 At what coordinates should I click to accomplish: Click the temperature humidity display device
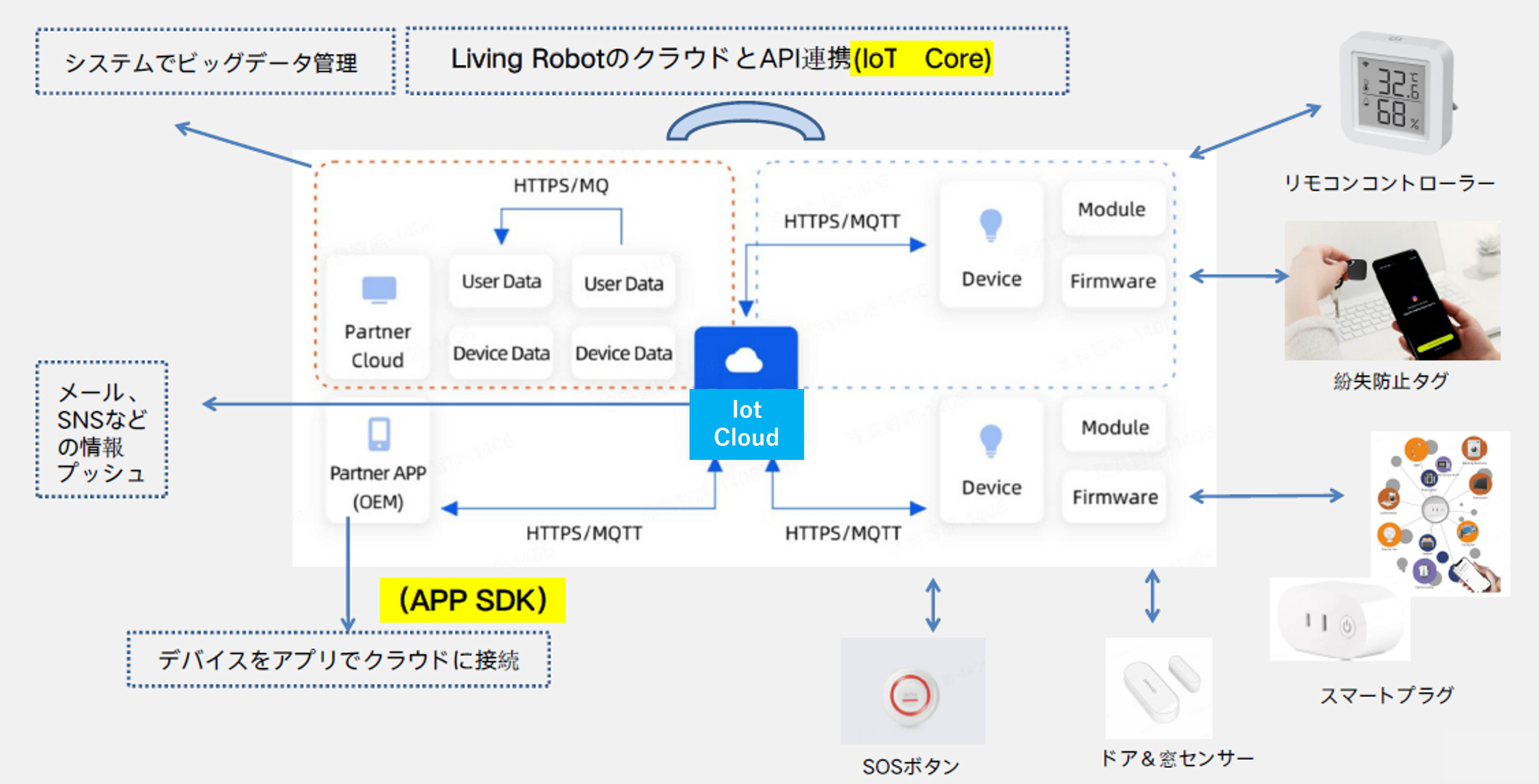[1395, 94]
